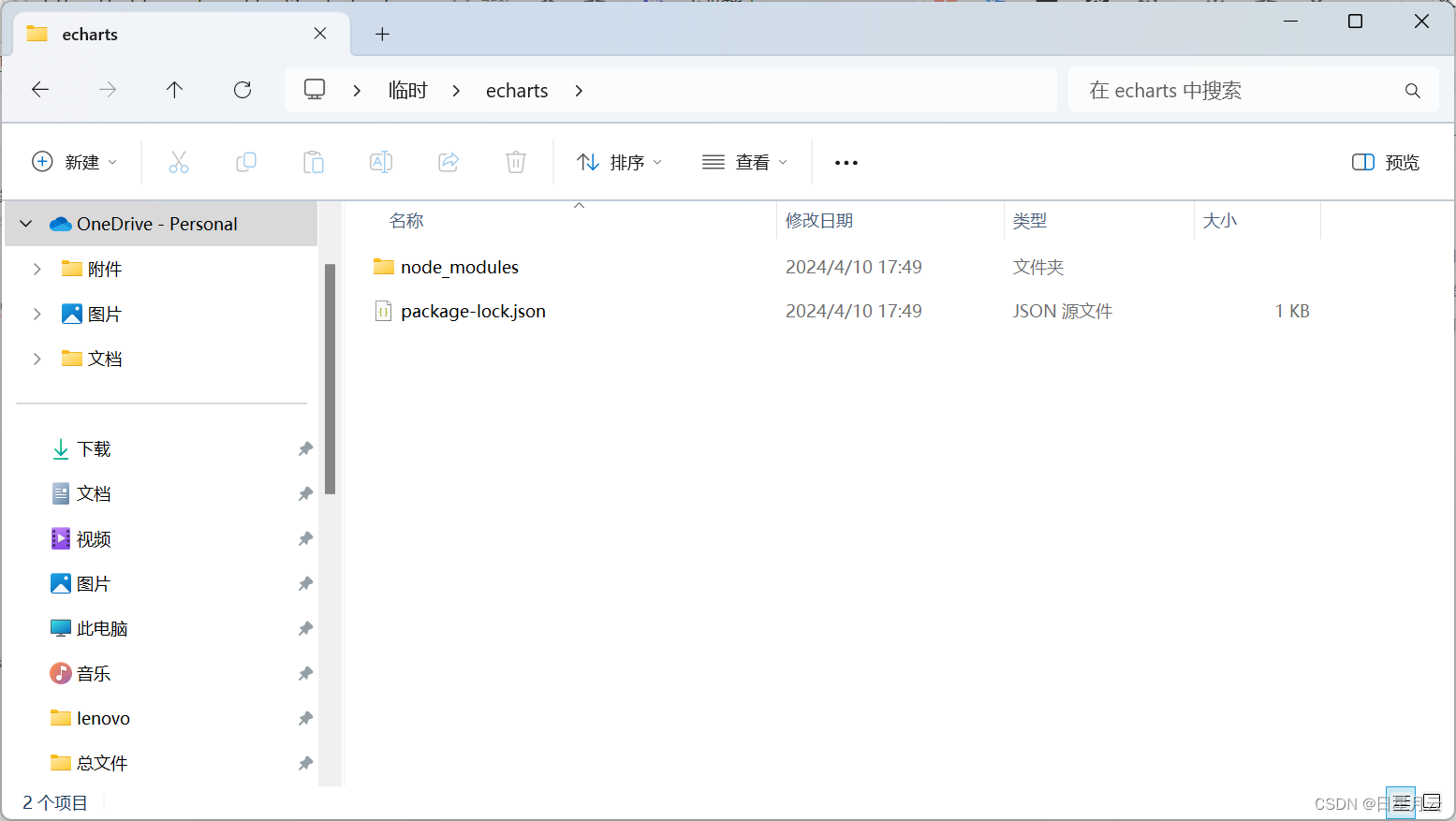The width and height of the screenshot is (1456, 821).
Task: Collapse the OneDrive - Personal tree node
Action: coord(26,224)
